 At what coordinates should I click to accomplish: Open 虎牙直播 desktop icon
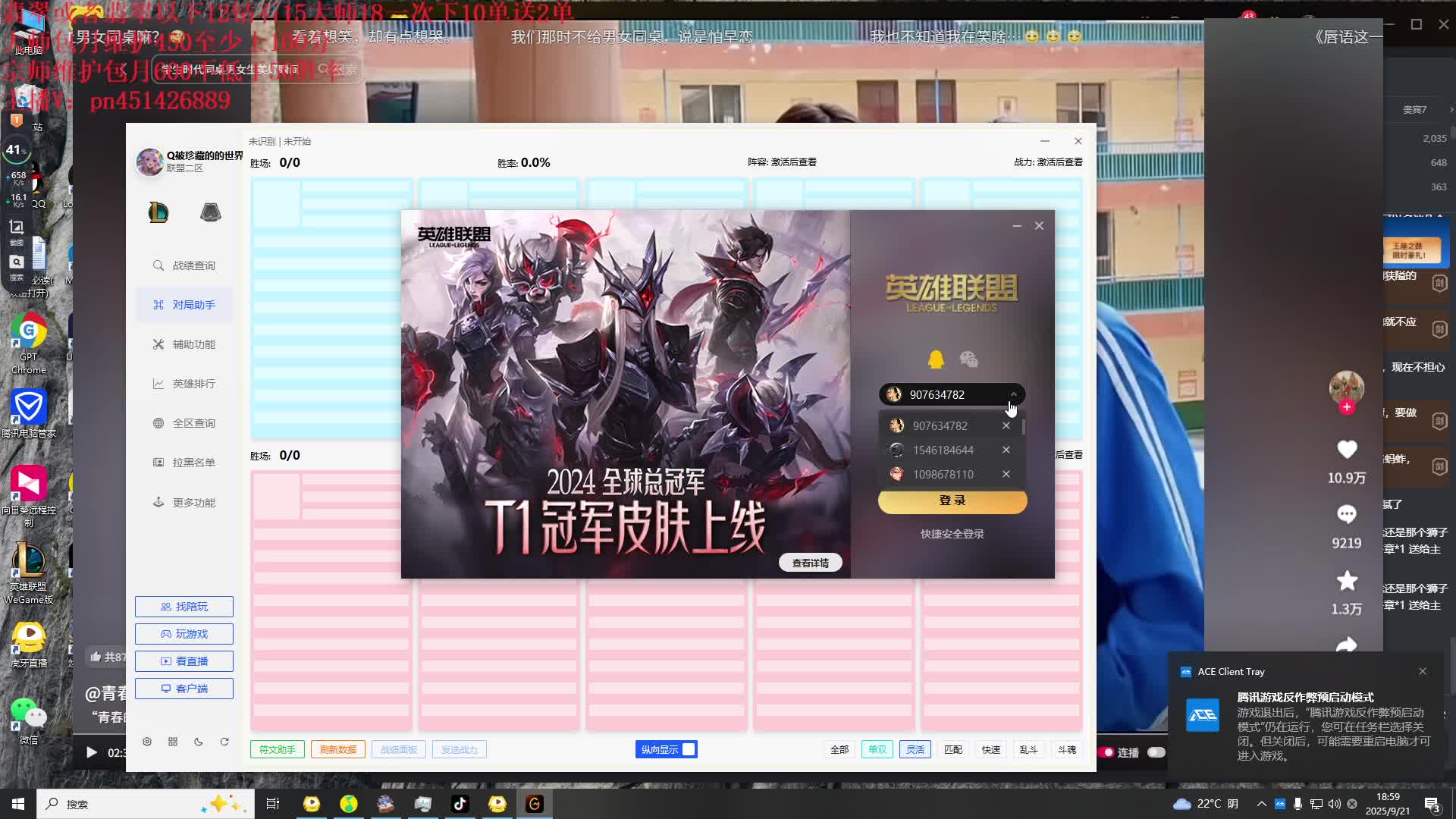29,645
